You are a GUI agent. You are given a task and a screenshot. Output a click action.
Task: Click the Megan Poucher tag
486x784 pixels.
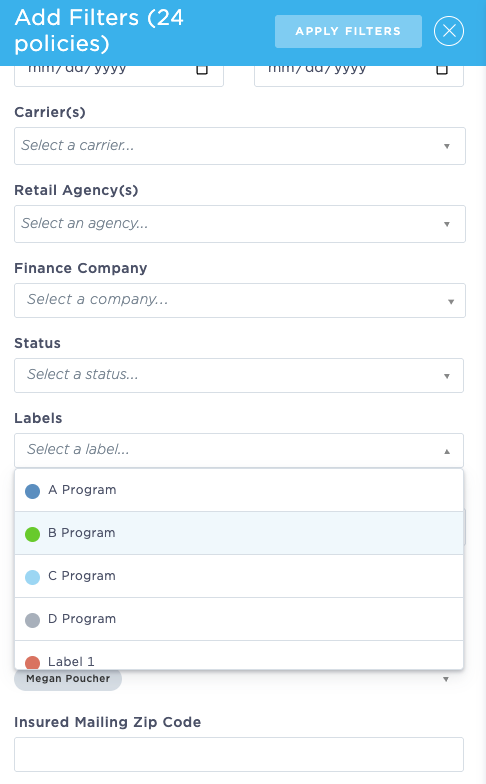point(68,679)
